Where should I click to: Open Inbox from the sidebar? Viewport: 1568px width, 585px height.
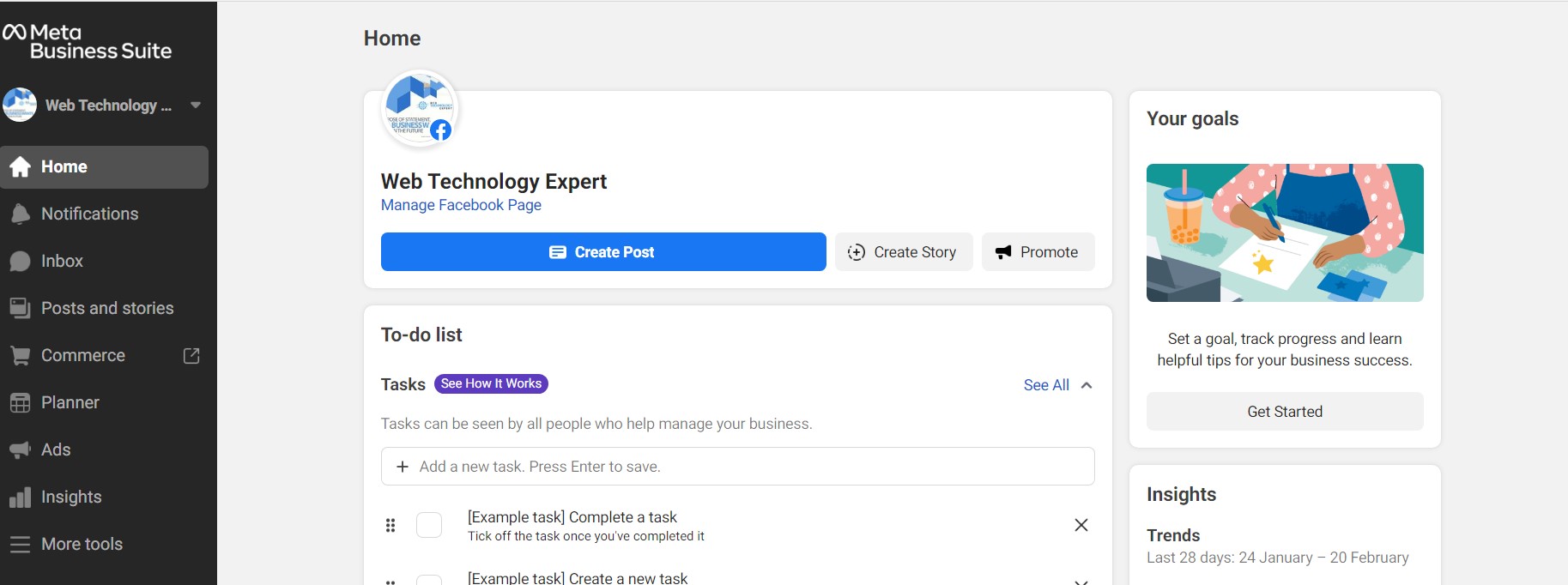[104, 261]
